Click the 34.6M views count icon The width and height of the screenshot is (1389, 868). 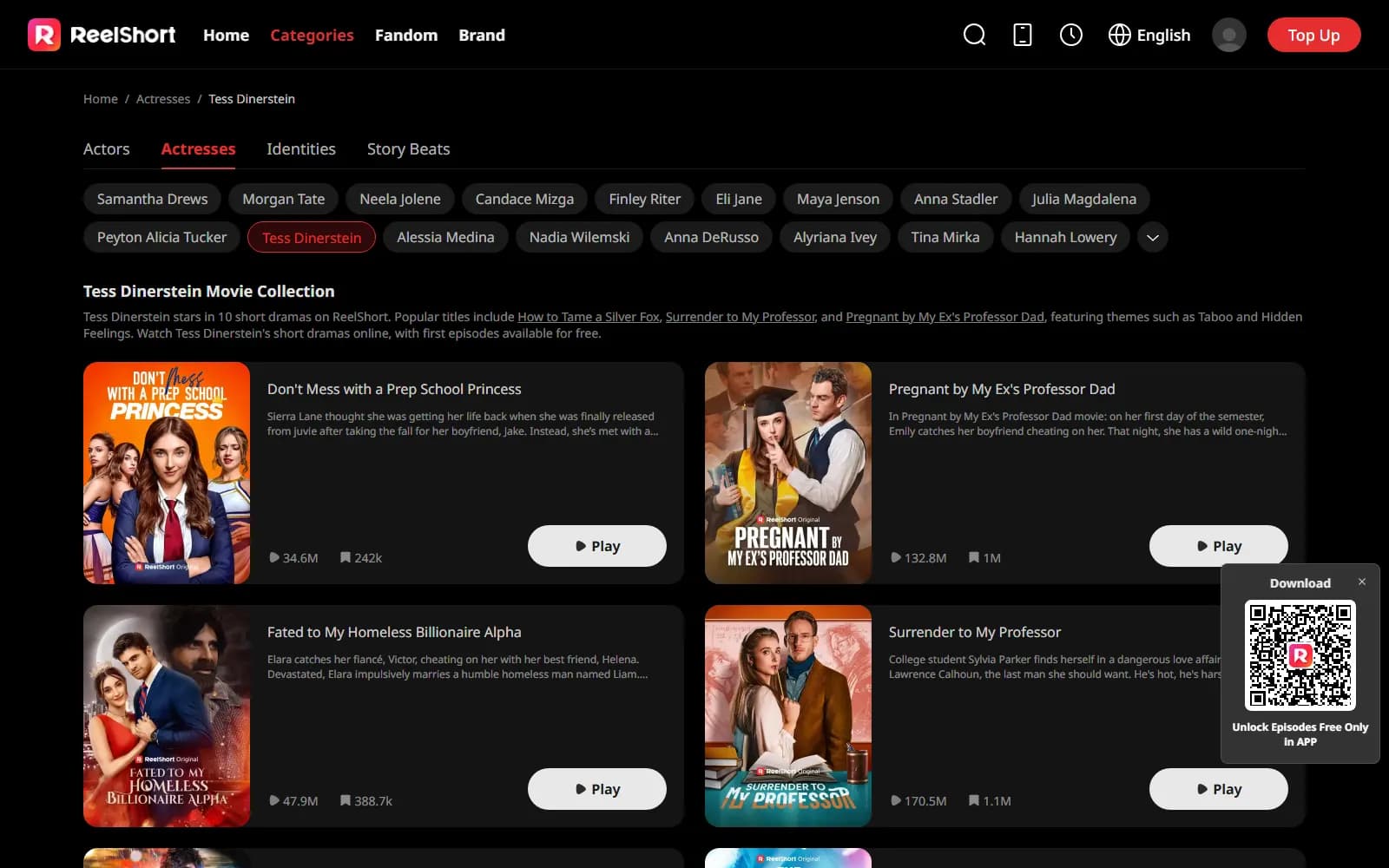[274, 557]
